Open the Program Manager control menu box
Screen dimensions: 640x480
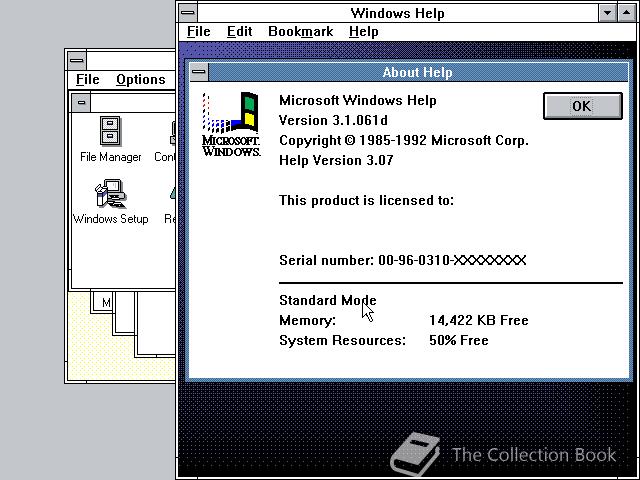[x=76, y=60]
